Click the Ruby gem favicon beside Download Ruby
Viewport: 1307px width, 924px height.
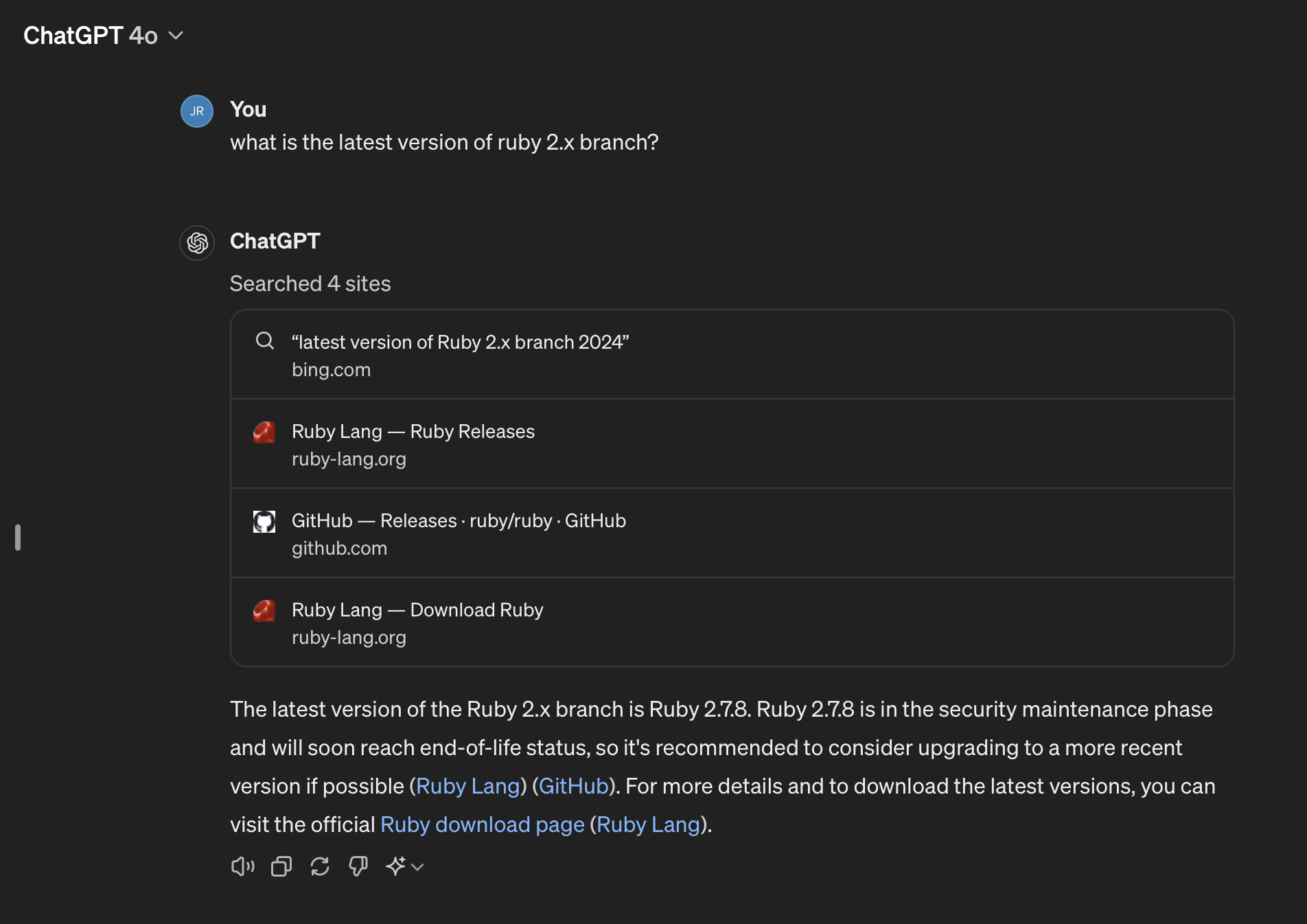pos(264,610)
